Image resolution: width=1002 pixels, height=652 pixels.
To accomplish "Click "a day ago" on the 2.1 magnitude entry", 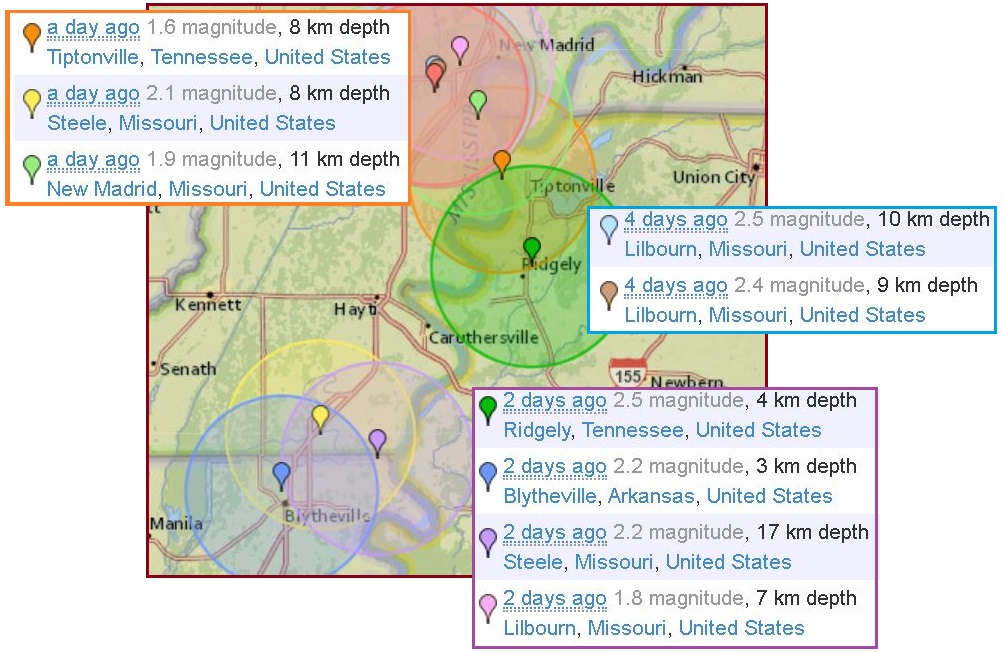I will (93, 94).
